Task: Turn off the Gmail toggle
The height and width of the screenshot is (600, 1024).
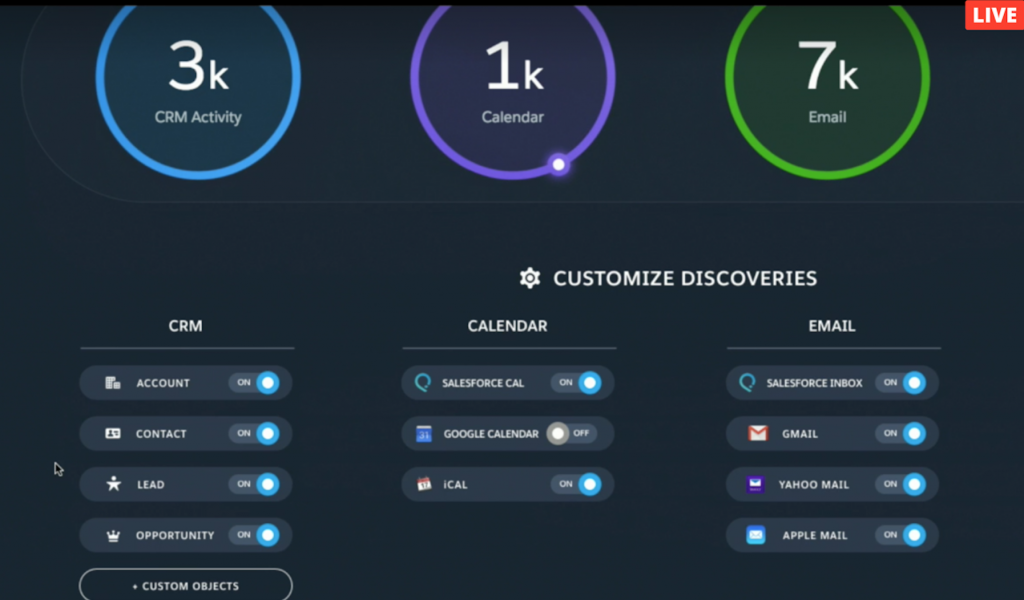Action: [901, 434]
